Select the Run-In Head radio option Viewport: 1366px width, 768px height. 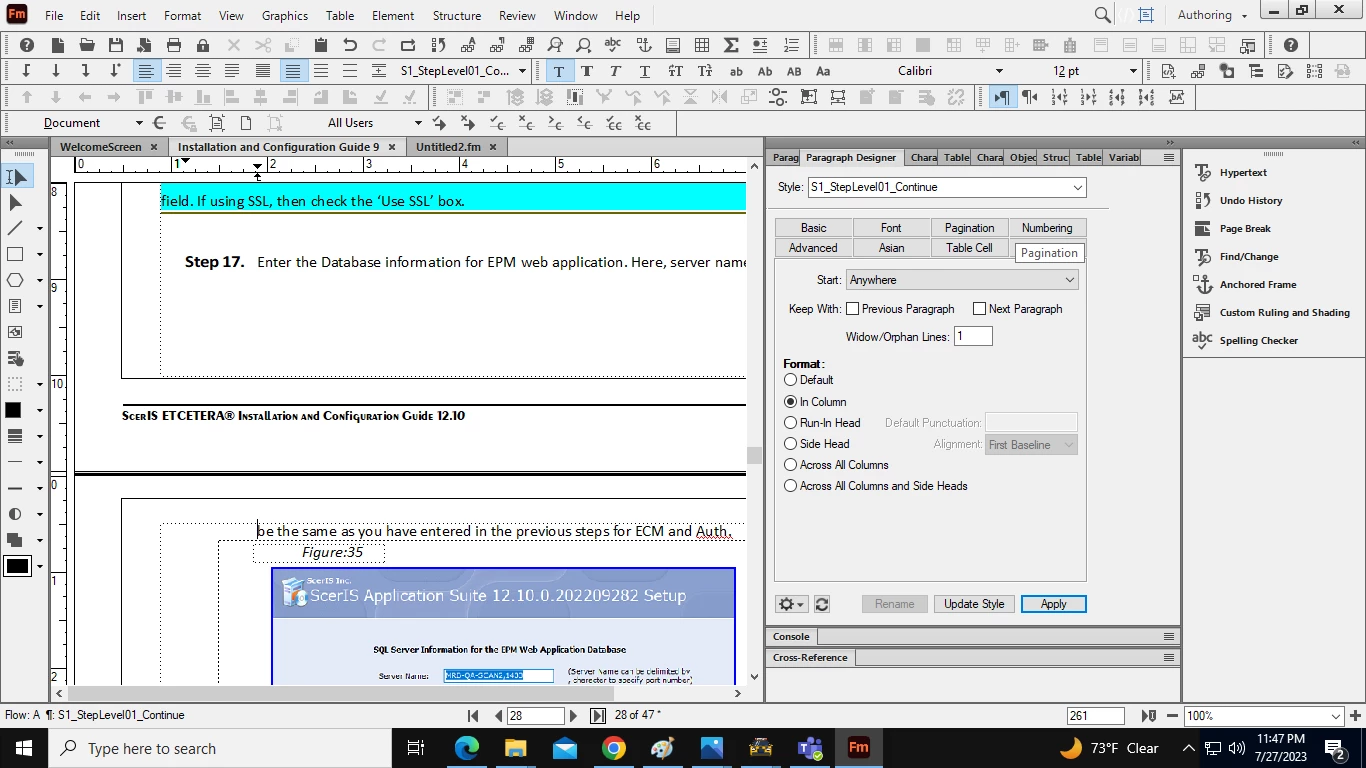(791, 423)
